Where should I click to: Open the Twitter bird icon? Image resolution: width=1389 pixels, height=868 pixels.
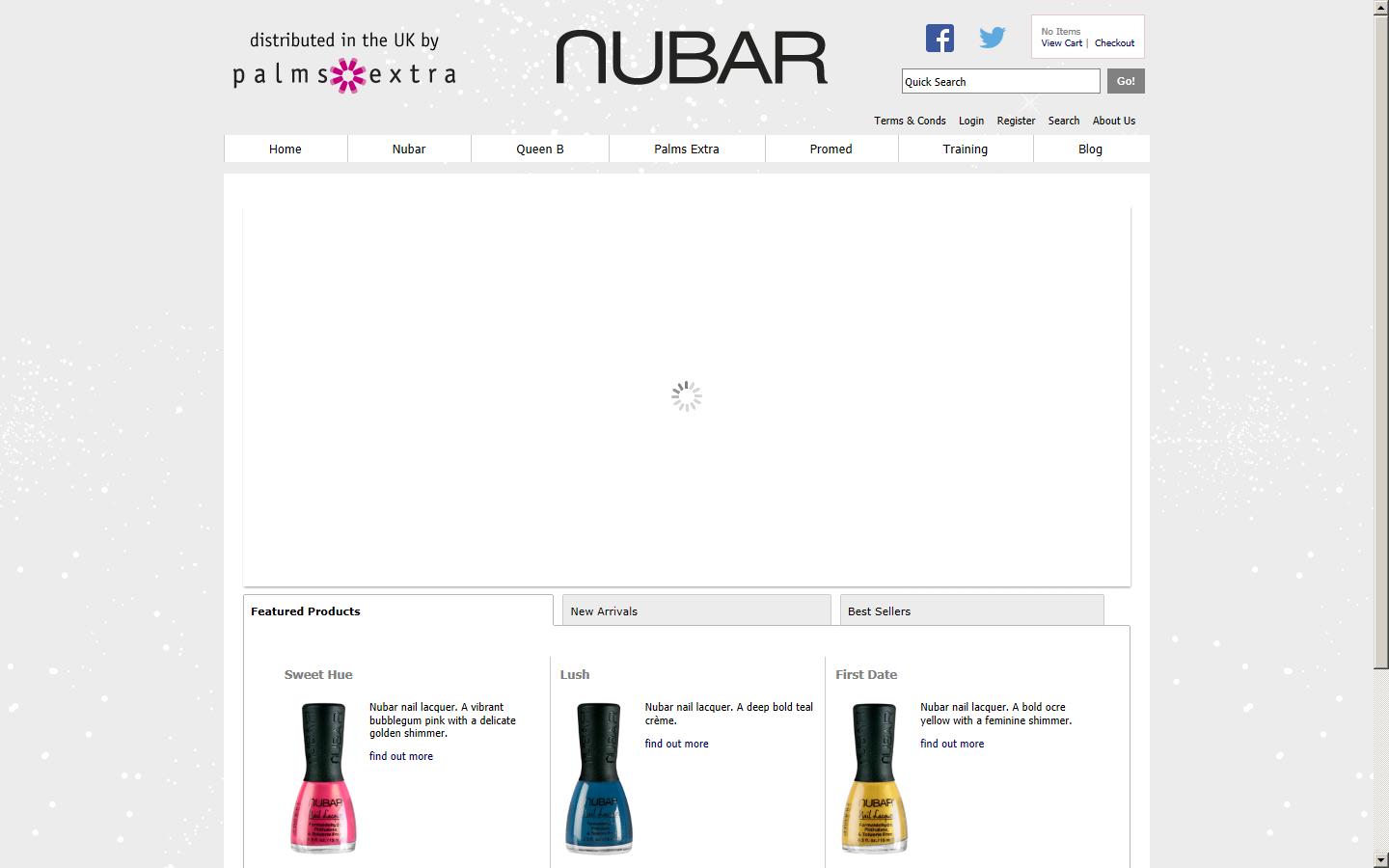point(992,39)
